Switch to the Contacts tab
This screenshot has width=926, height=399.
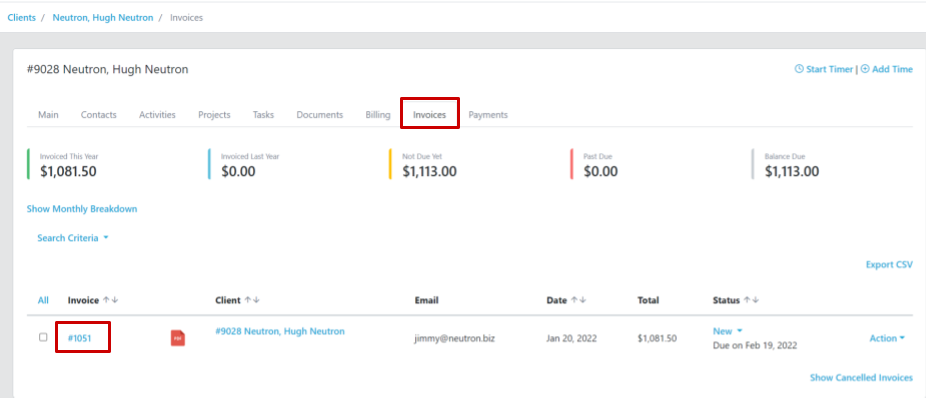click(x=99, y=115)
